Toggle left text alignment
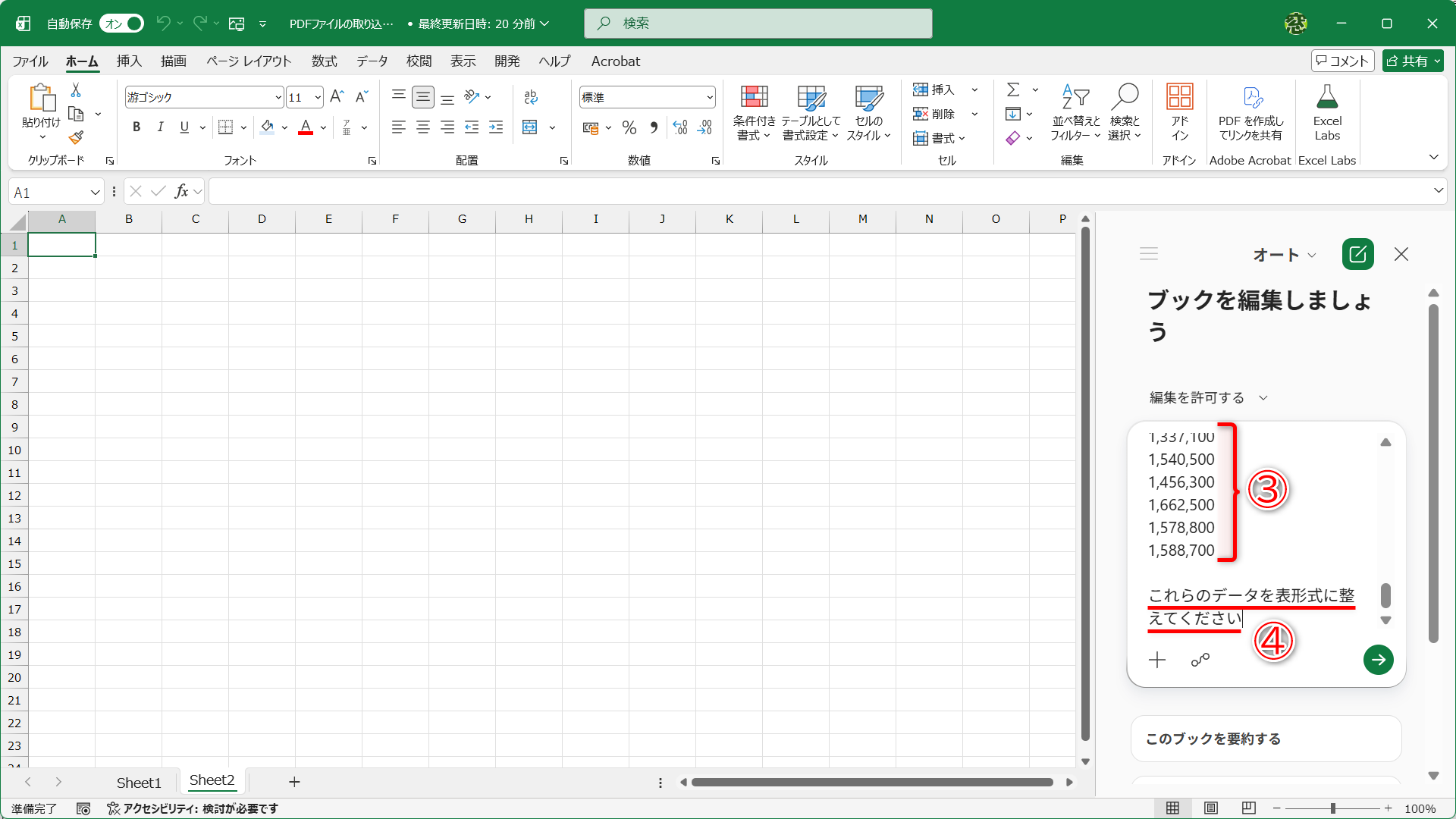 coord(398,127)
